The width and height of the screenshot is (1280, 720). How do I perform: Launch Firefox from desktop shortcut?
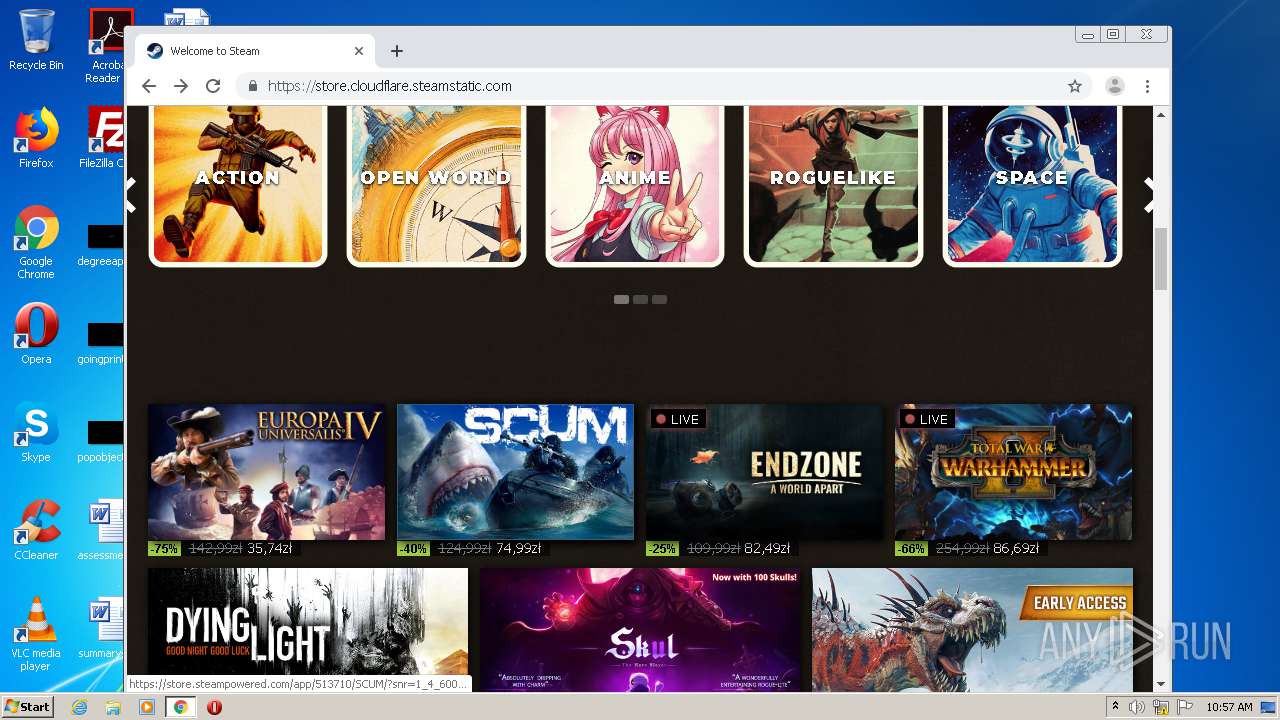coord(36,138)
